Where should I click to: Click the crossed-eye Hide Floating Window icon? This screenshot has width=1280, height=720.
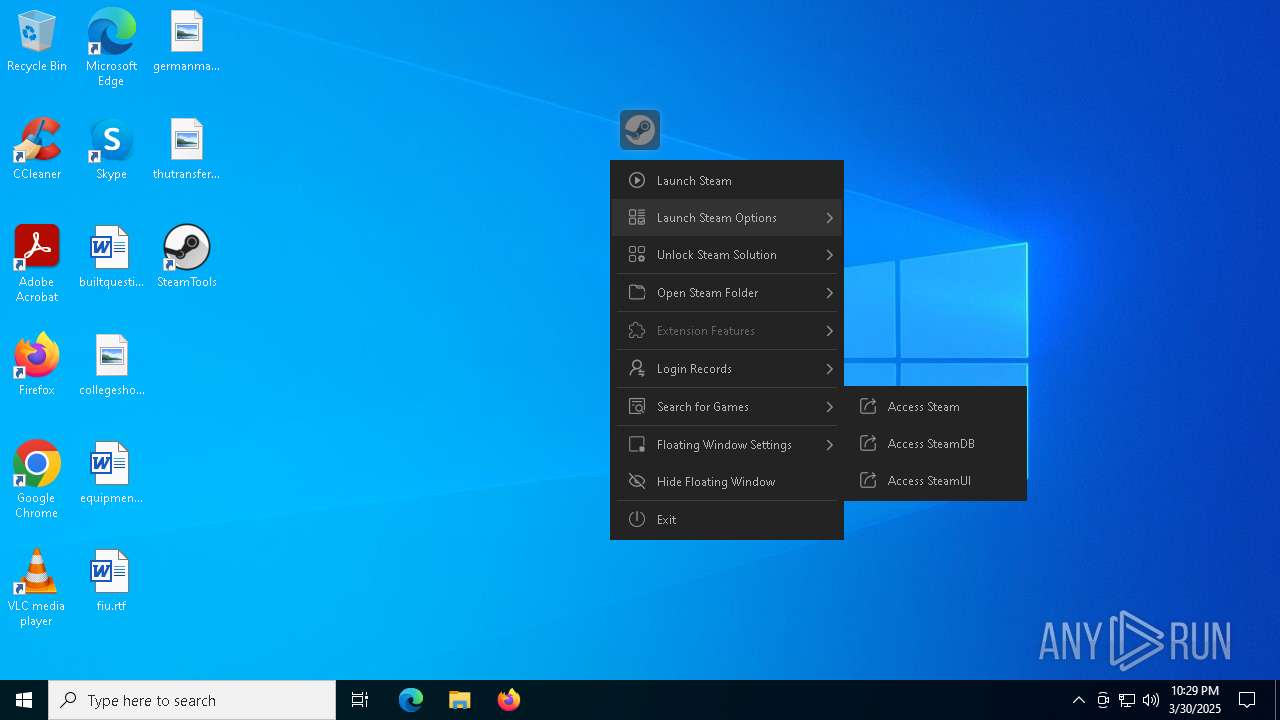(637, 482)
